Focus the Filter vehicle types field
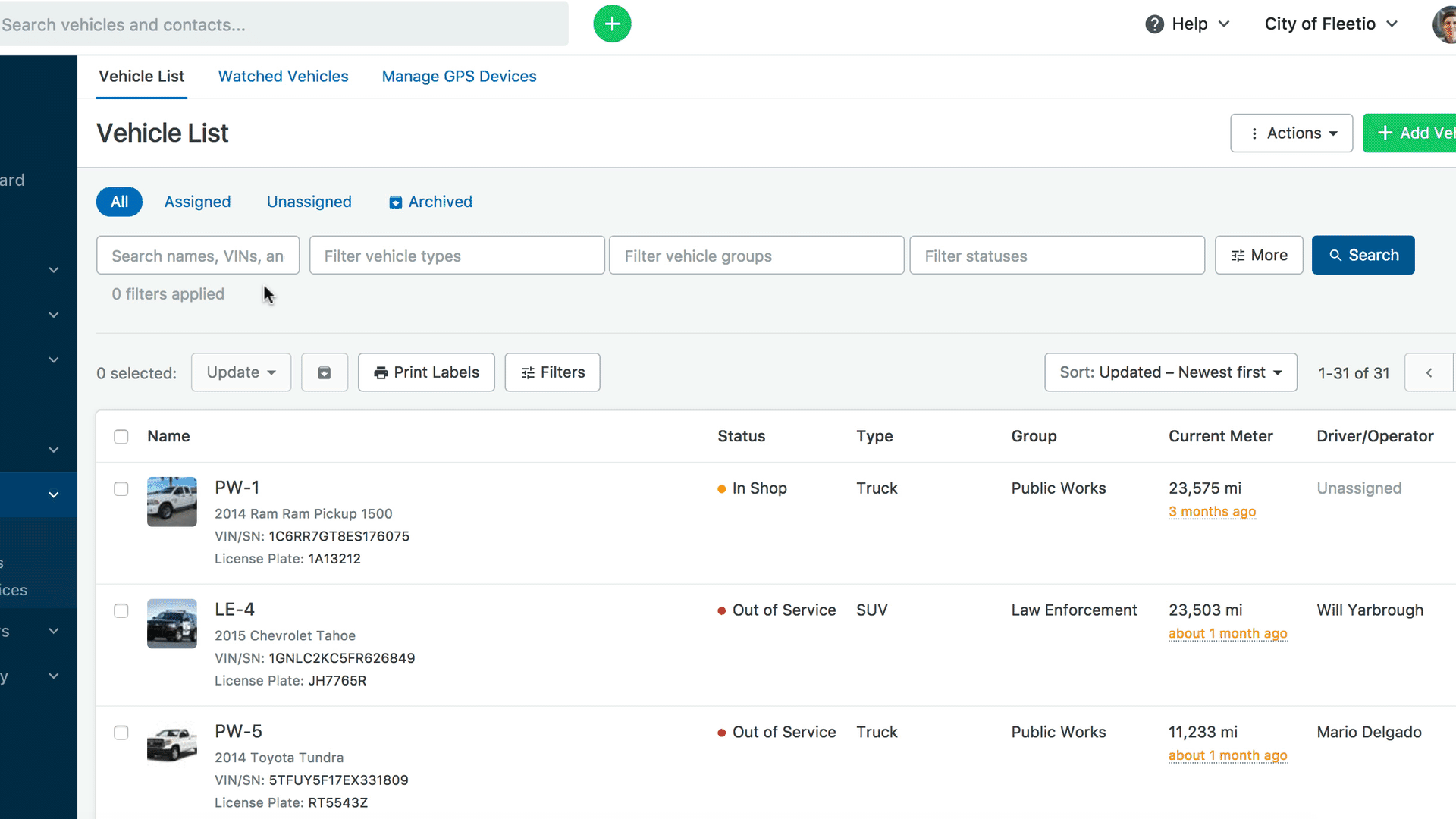 point(457,256)
